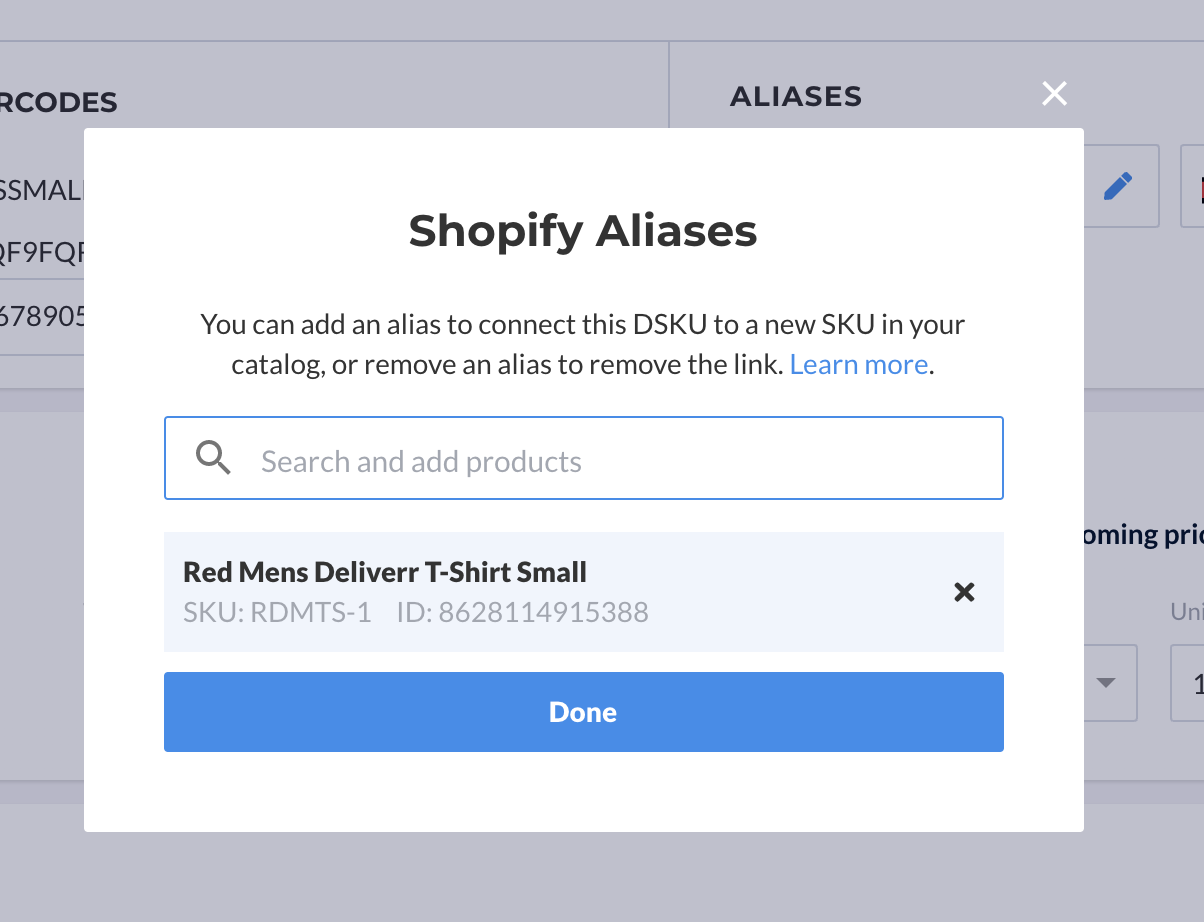Open the Learn more link

click(859, 364)
